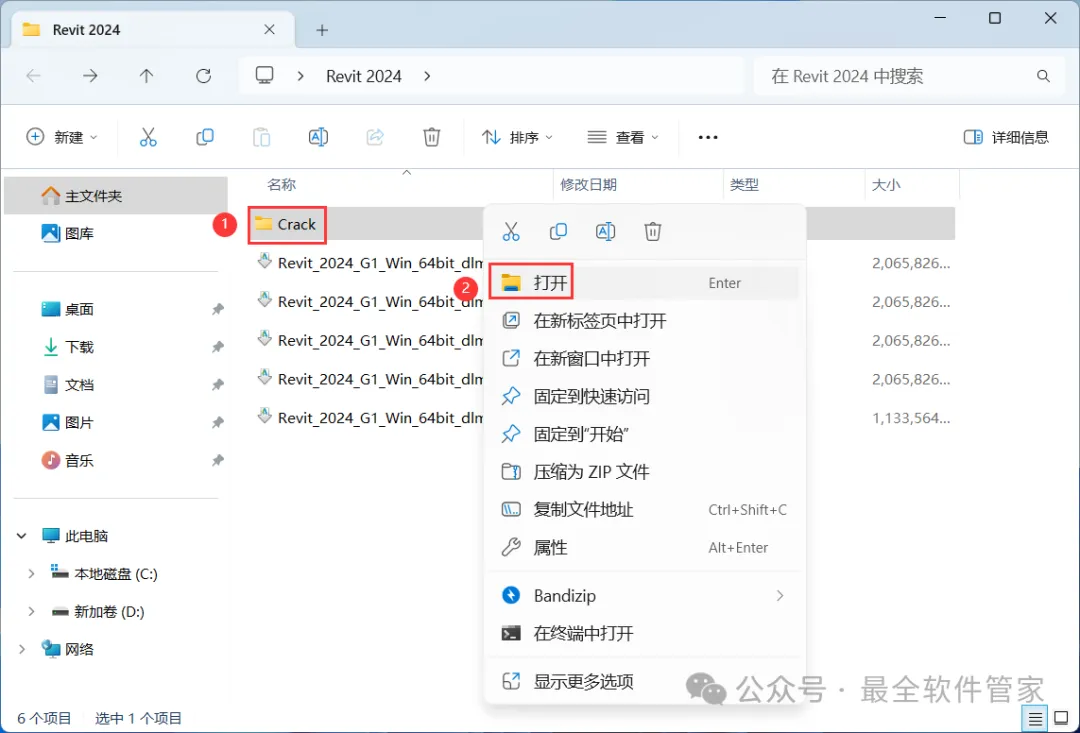Refresh the Revit 2024 folder

[x=203, y=76]
